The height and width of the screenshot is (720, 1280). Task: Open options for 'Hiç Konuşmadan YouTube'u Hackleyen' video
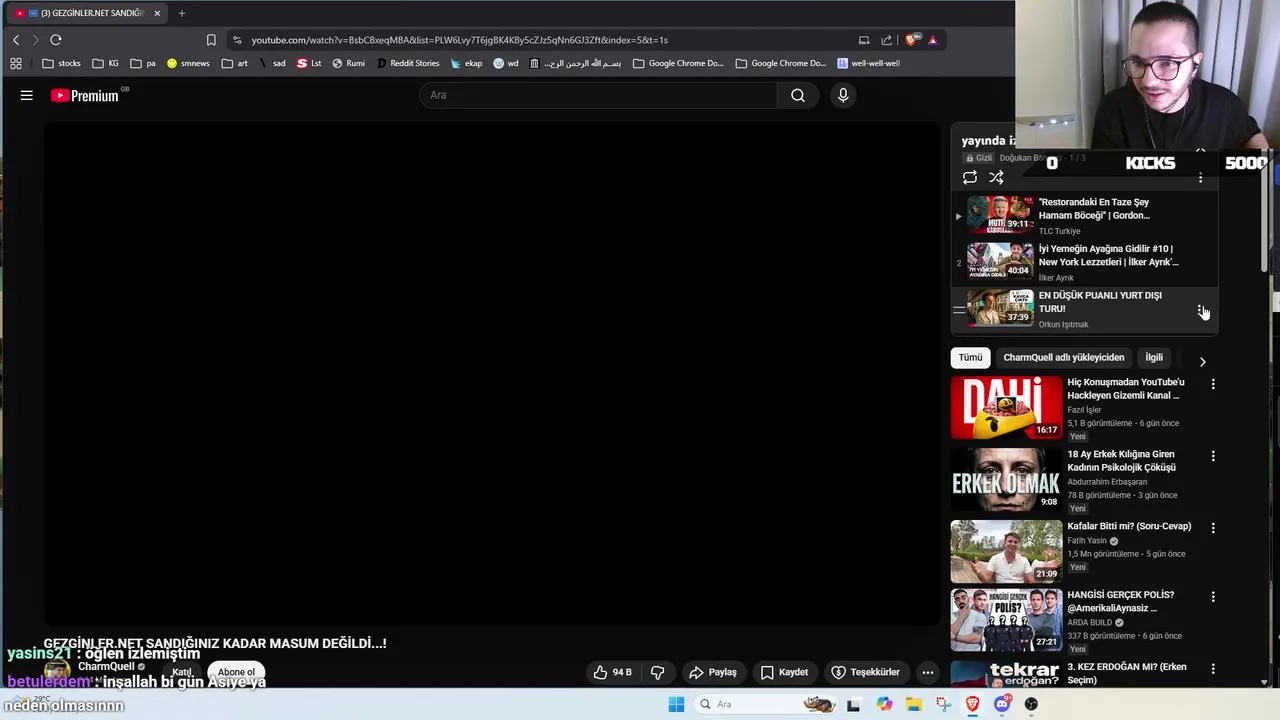click(1213, 384)
